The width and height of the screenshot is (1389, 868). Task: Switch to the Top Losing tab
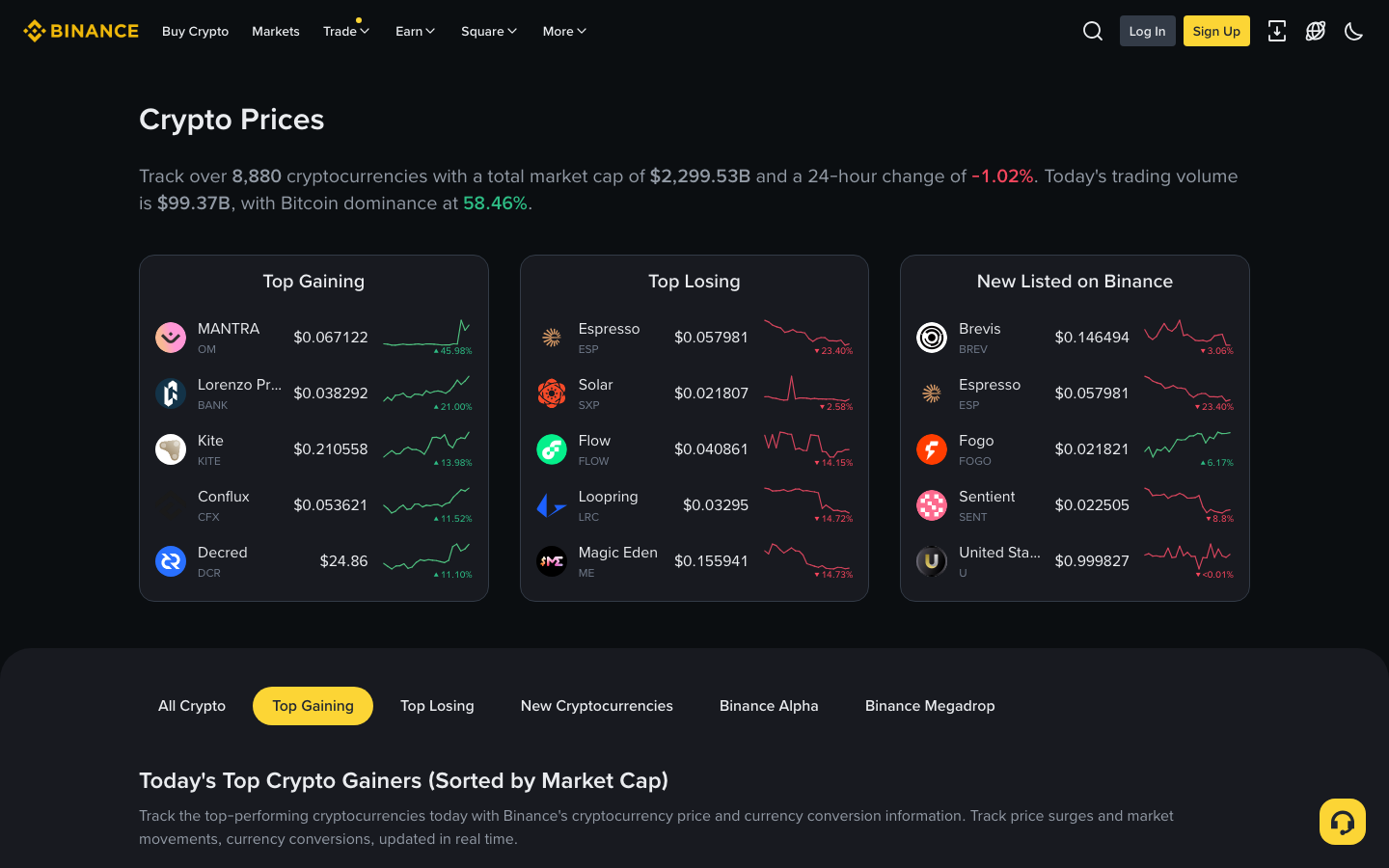437,705
